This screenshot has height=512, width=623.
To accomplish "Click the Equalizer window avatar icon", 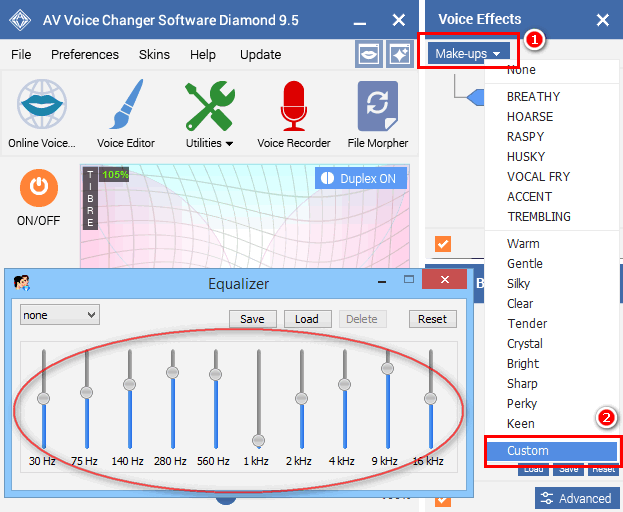I will click(21, 283).
